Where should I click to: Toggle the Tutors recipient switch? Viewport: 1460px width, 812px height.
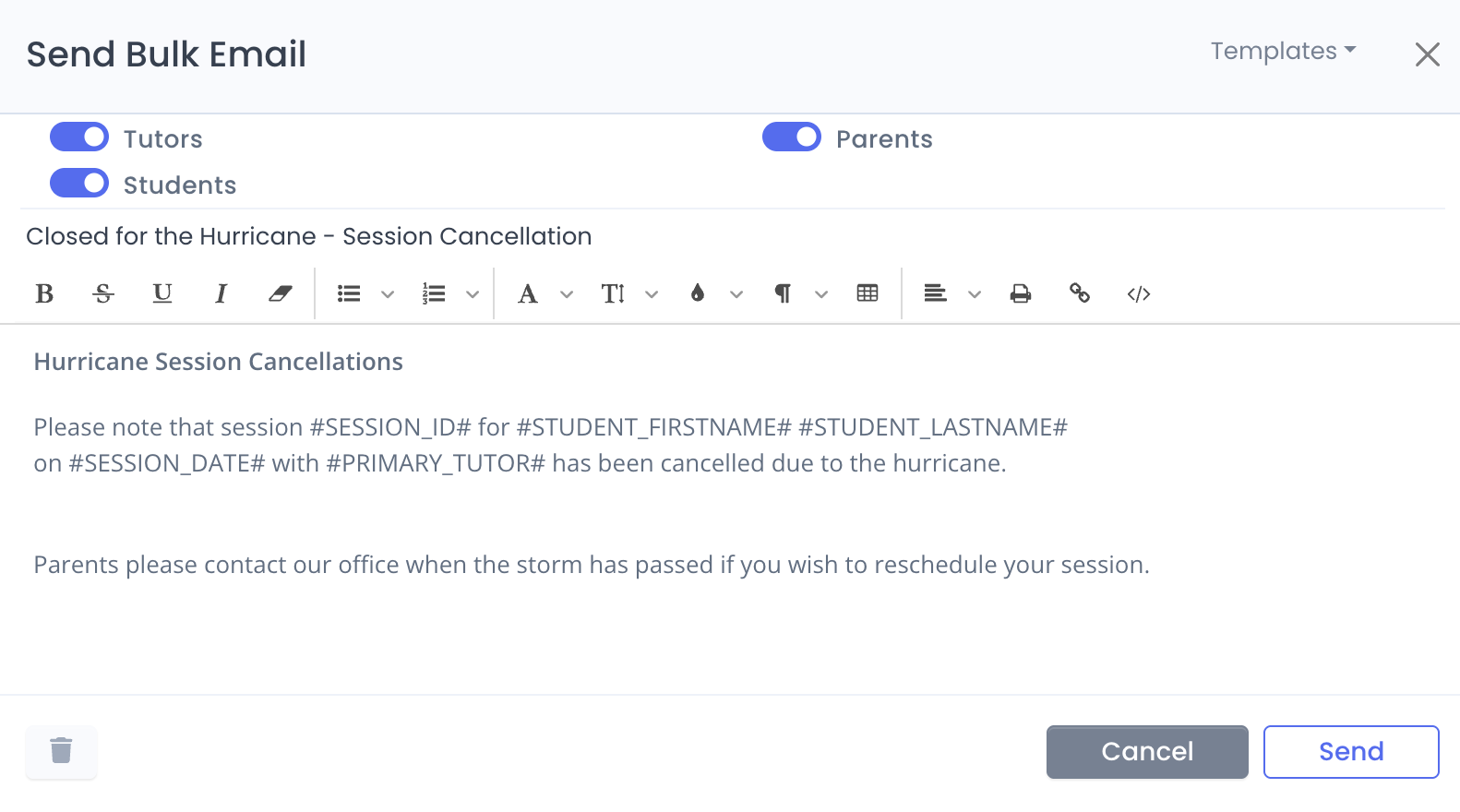point(79,137)
